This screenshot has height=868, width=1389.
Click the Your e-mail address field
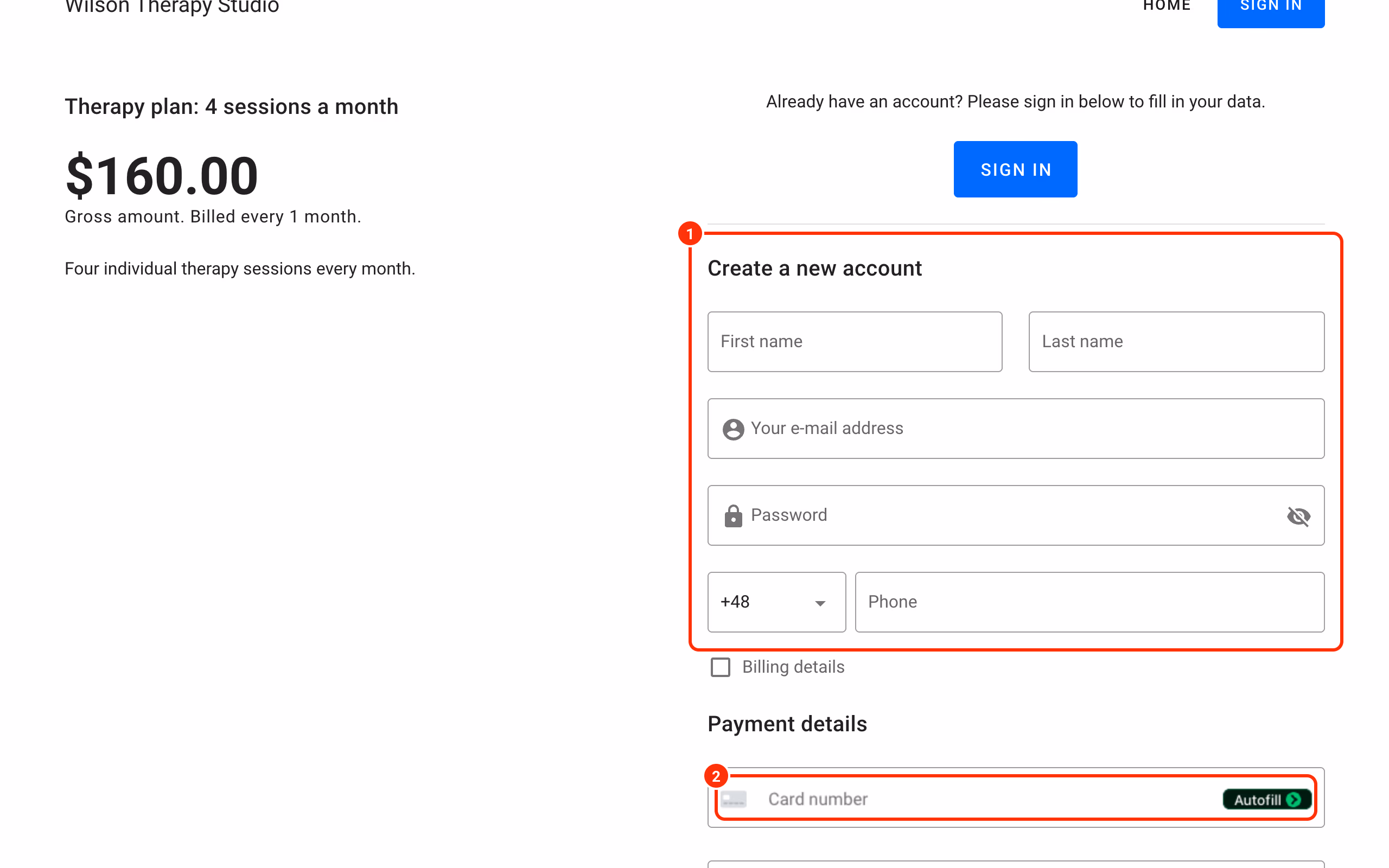pos(1016,428)
